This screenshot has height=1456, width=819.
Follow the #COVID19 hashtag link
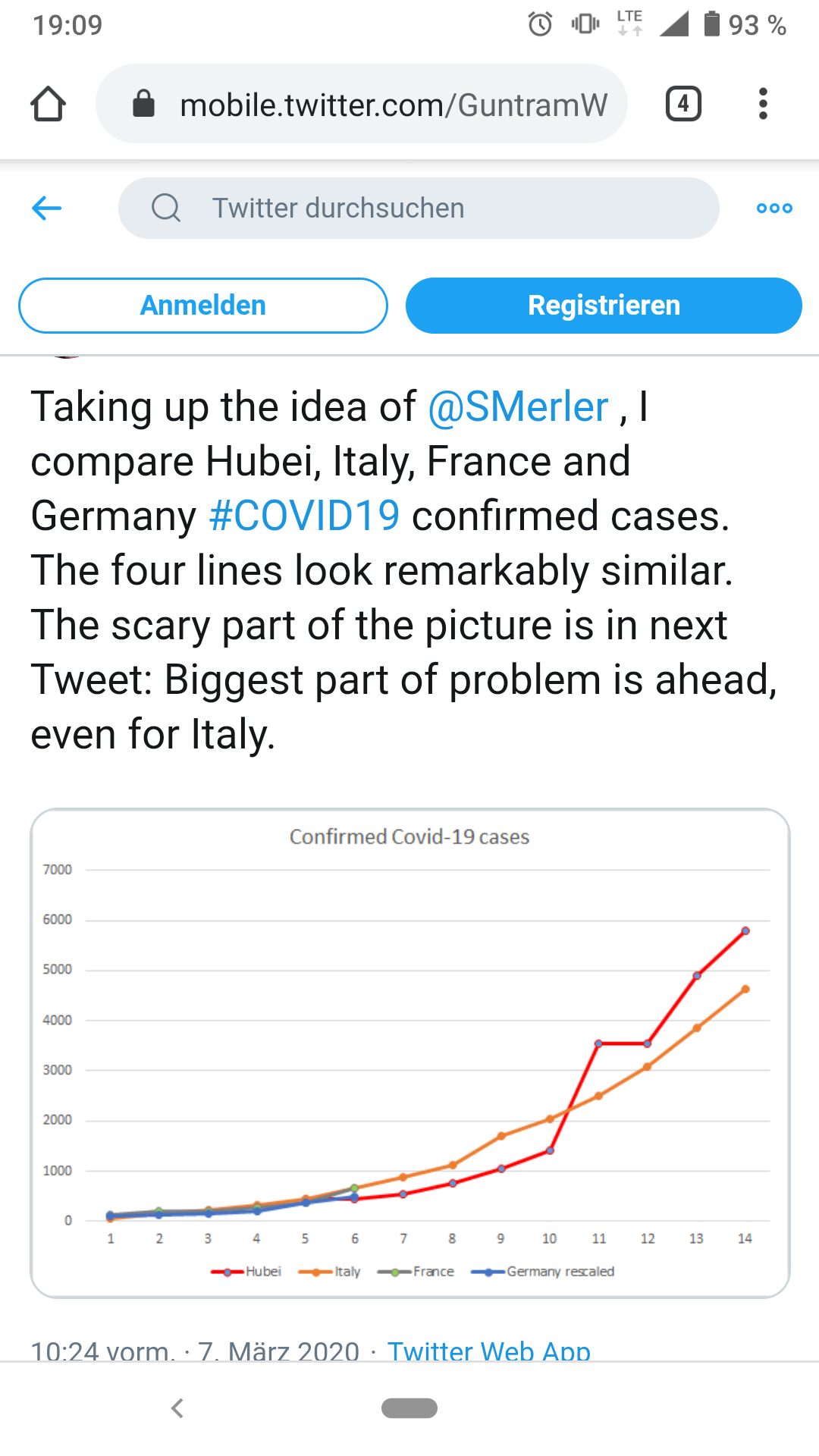coord(304,516)
